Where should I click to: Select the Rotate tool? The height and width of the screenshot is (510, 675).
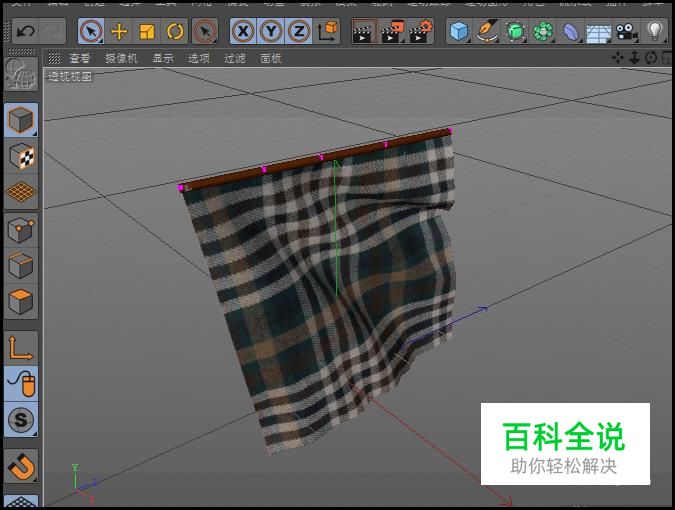(x=175, y=31)
